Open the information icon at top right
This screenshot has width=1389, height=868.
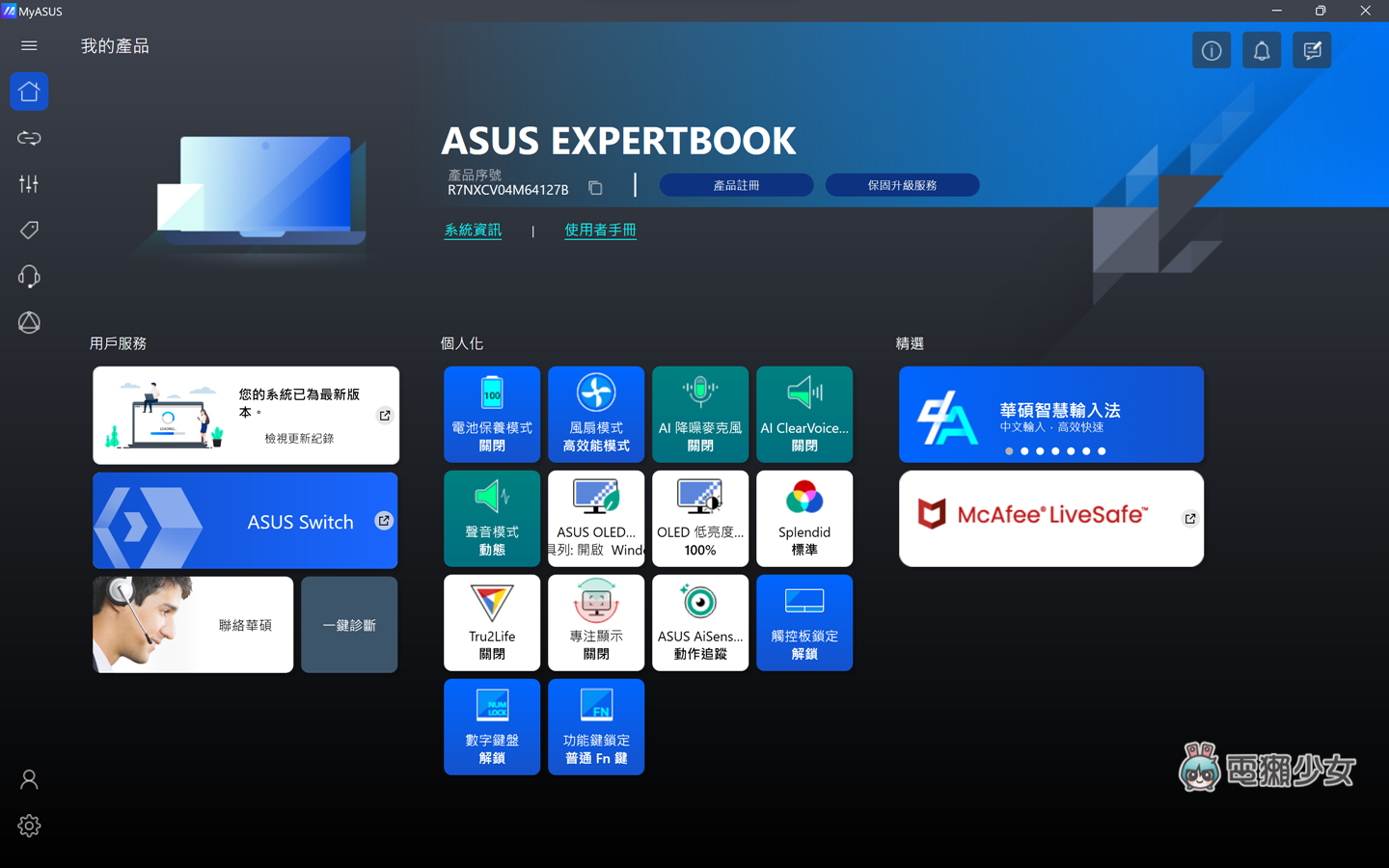(1211, 50)
